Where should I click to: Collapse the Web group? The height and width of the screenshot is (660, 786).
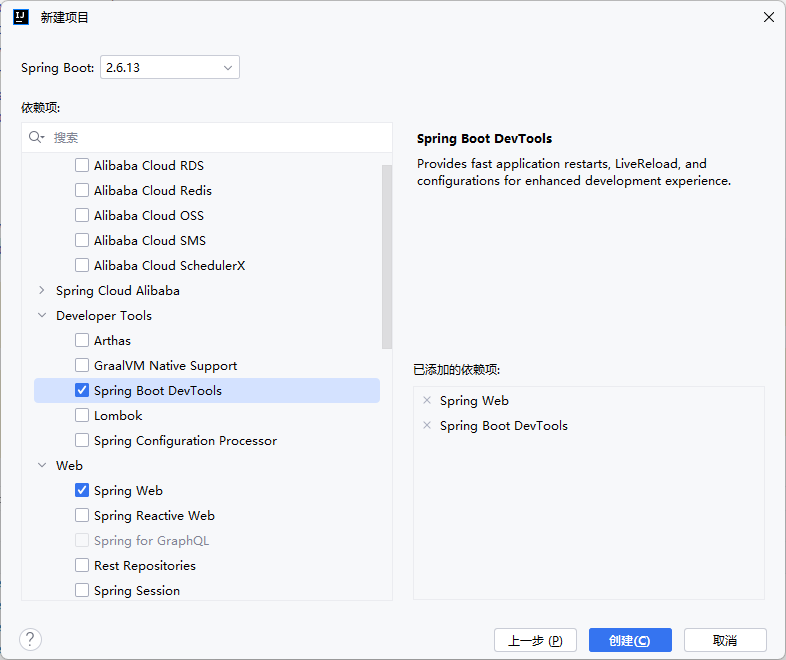(x=42, y=465)
